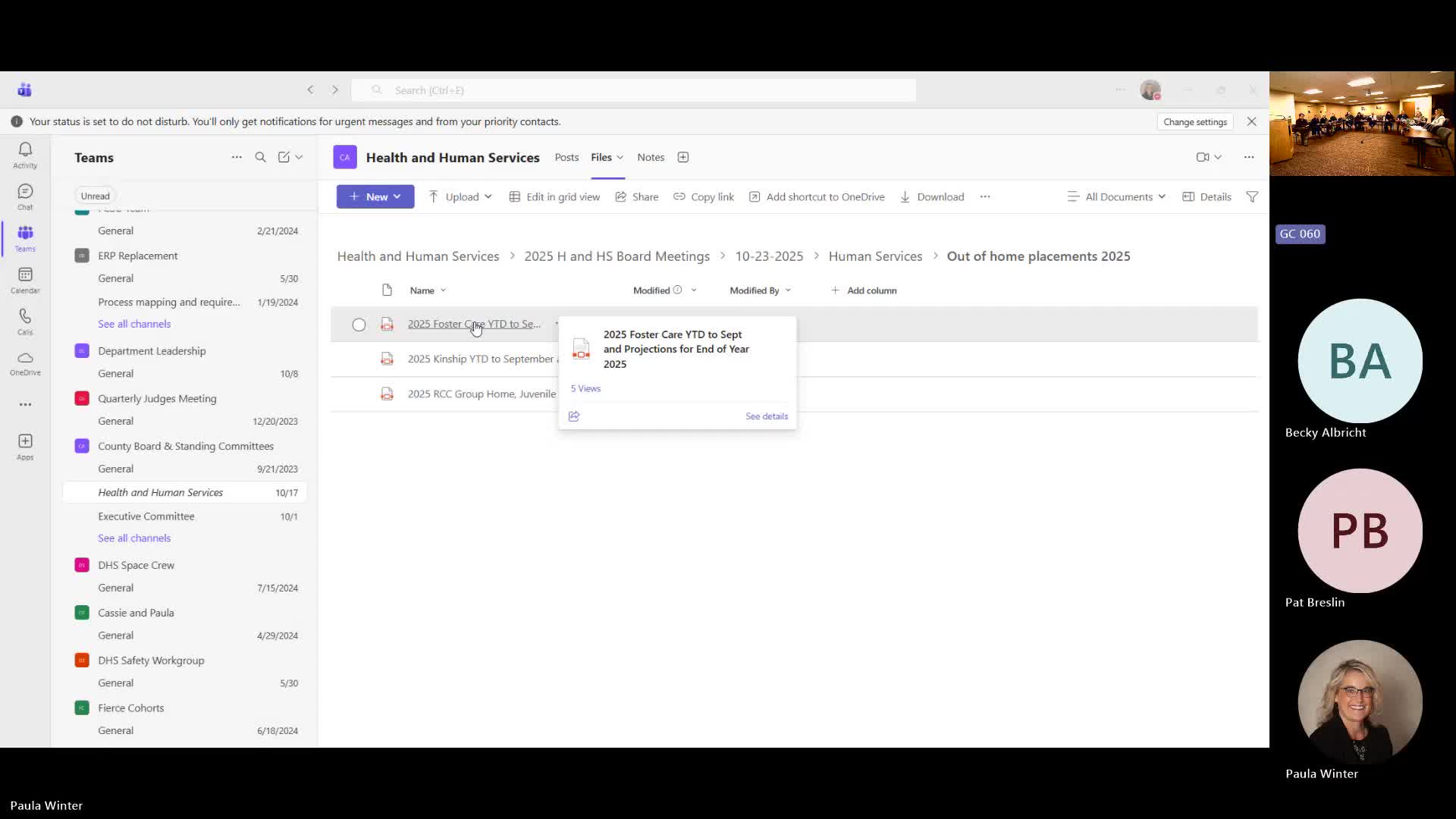Open OneDrive cloud icon in sidebar
This screenshot has width=1456, height=819.
pyautogui.click(x=25, y=362)
